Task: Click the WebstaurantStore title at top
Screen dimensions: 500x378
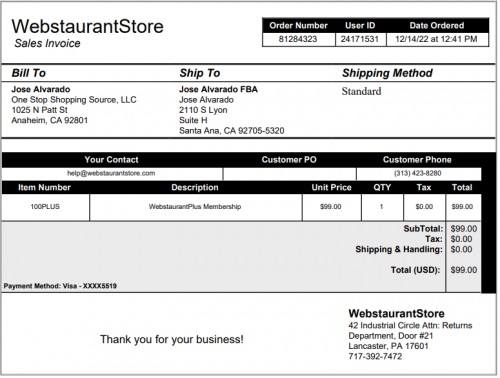Action: [x=88, y=26]
